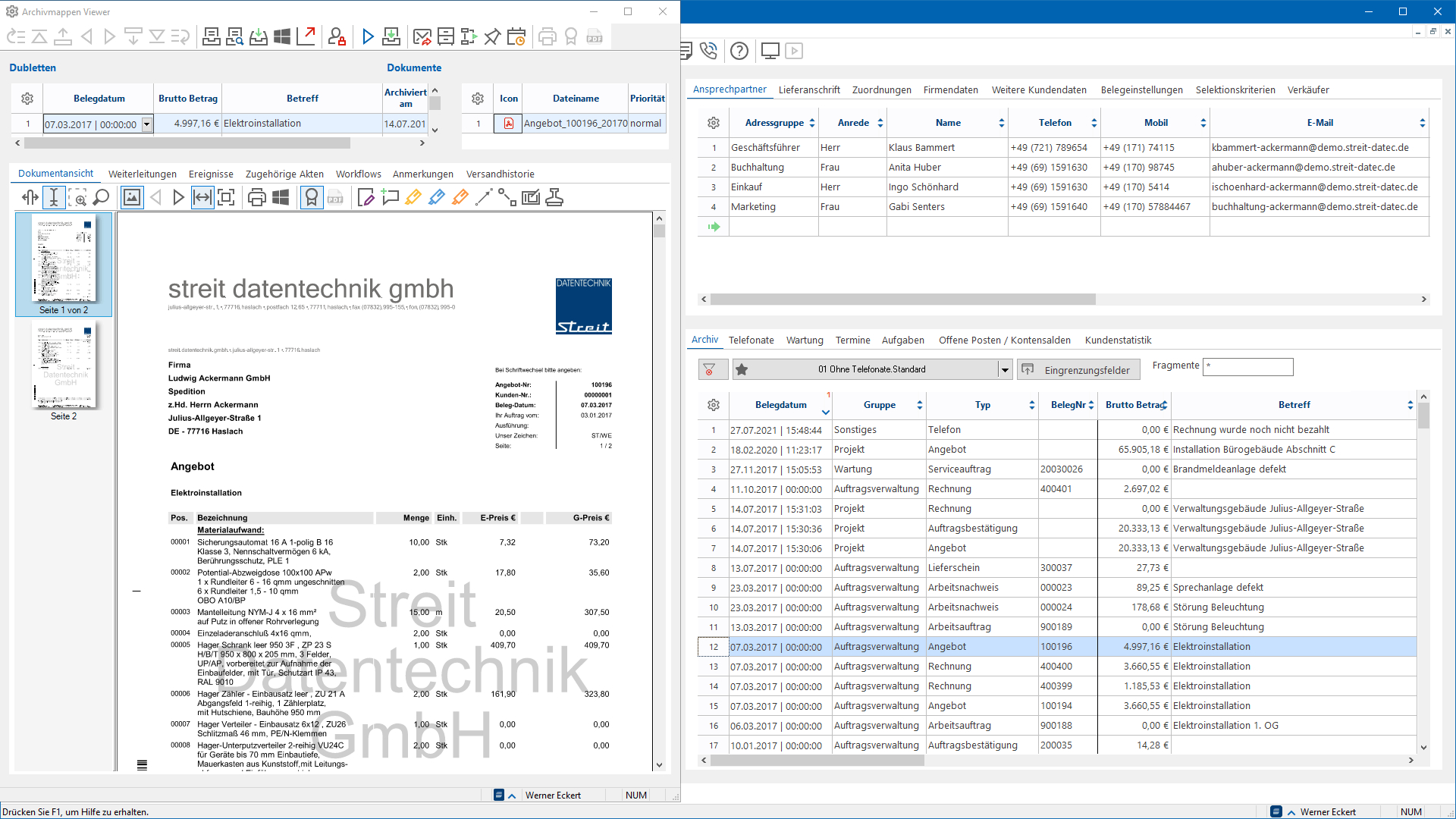
Task: Open the phone call icon
Action: point(708,51)
